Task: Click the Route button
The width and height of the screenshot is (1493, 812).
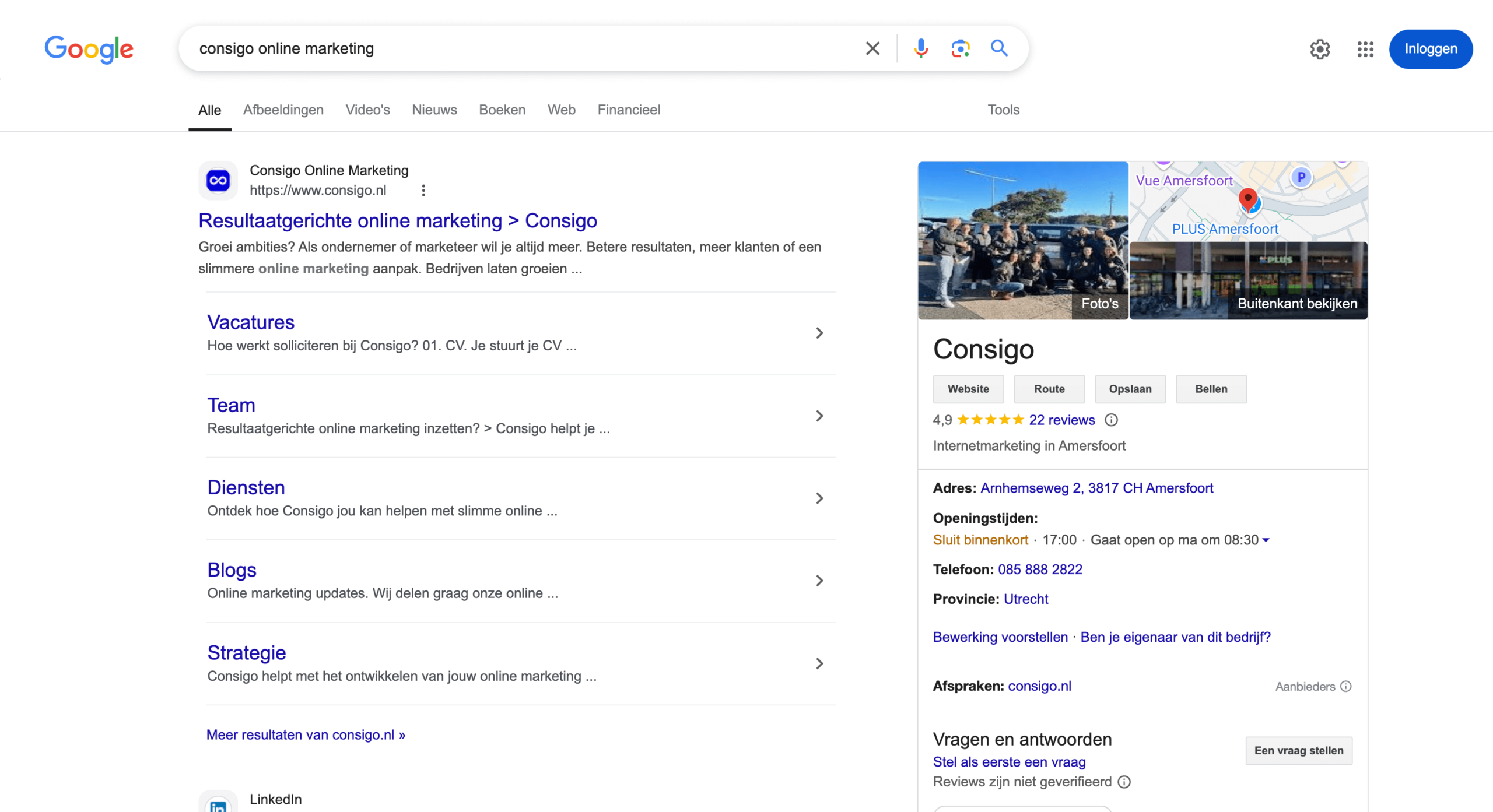Action: pos(1049,389)
